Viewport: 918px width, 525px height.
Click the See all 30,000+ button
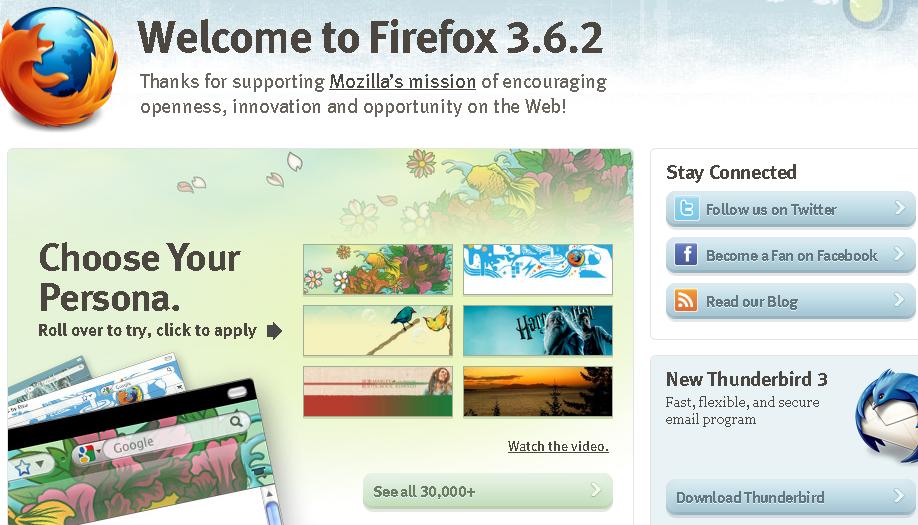pos(488,491)
